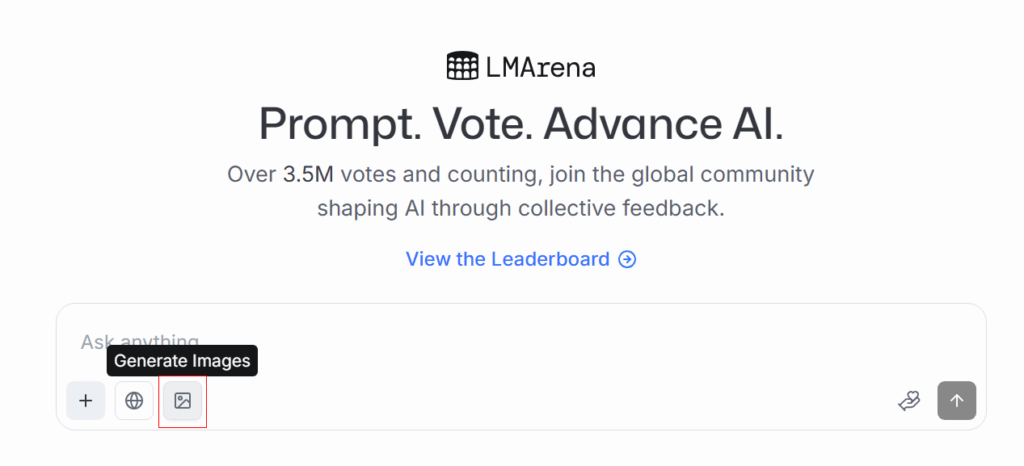Screen dimensions: 1024x466
Task: Click the LMArena colosseum logo icon
Action: point(462,66)
